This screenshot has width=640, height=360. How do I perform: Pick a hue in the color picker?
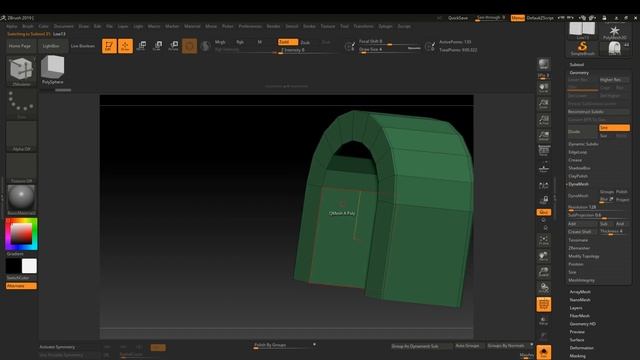[x=21, y=234]
